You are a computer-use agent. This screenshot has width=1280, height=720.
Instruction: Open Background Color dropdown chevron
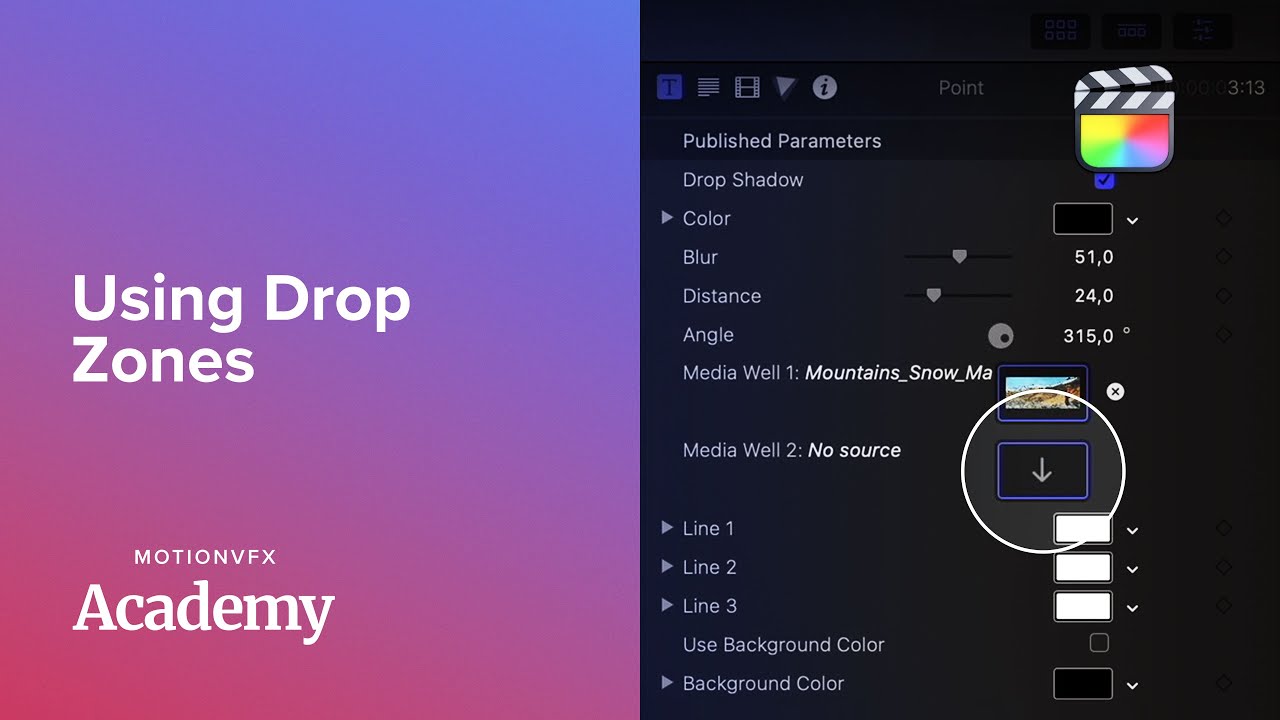coord(1133,686)
